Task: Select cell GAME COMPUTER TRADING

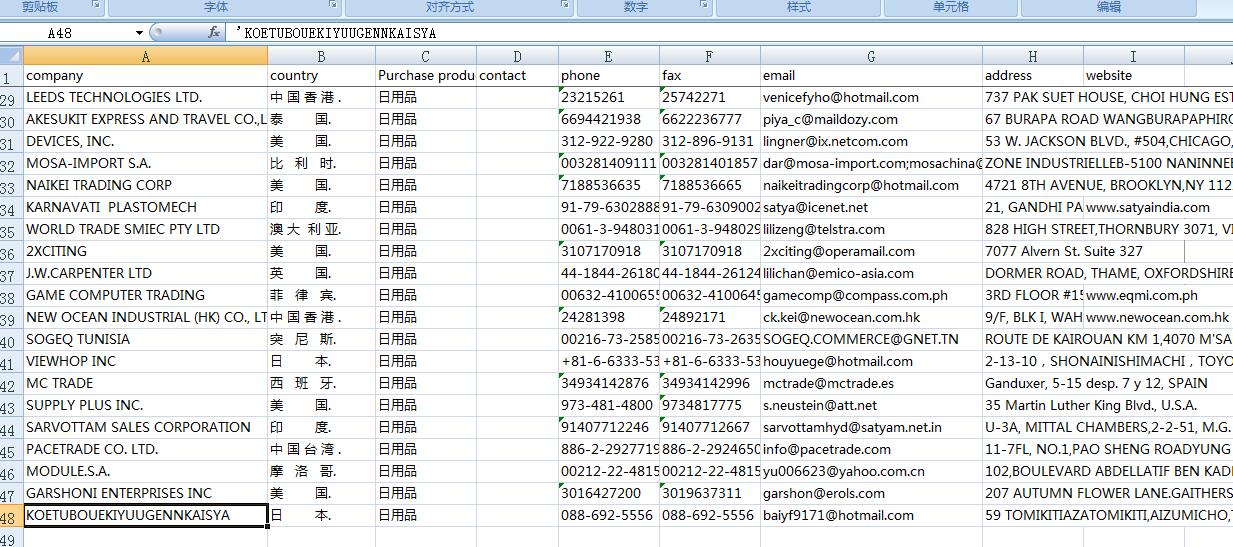Action: pos(146,296)
